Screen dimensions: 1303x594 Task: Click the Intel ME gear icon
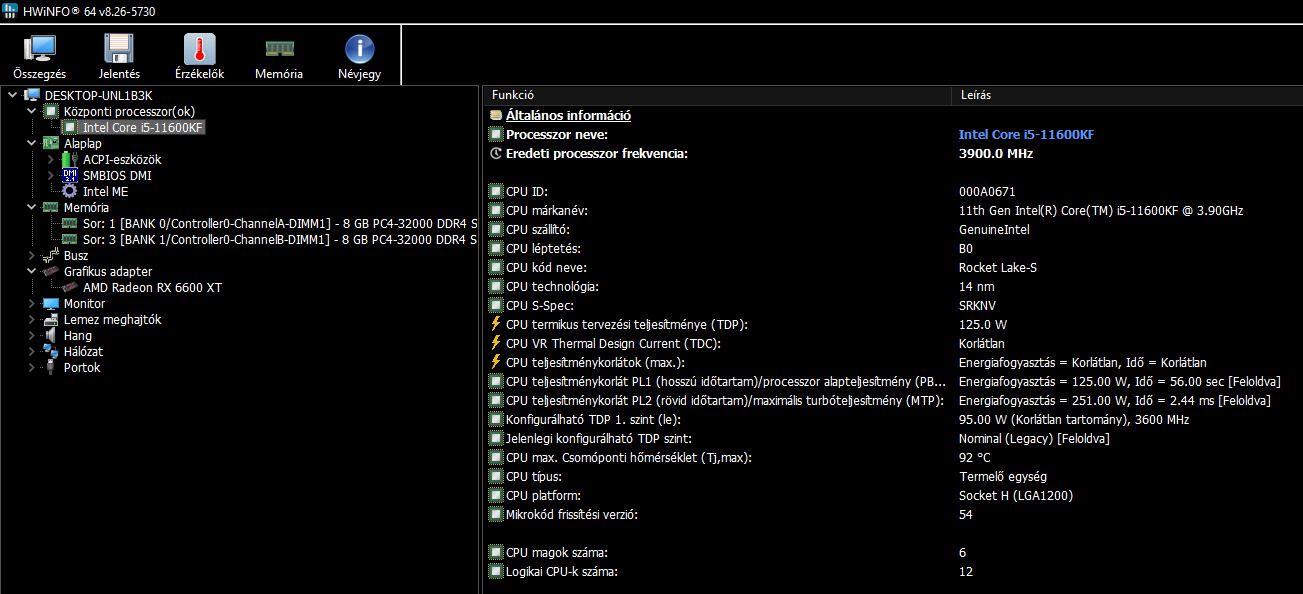pyautogui.click(x=69, y=191)
